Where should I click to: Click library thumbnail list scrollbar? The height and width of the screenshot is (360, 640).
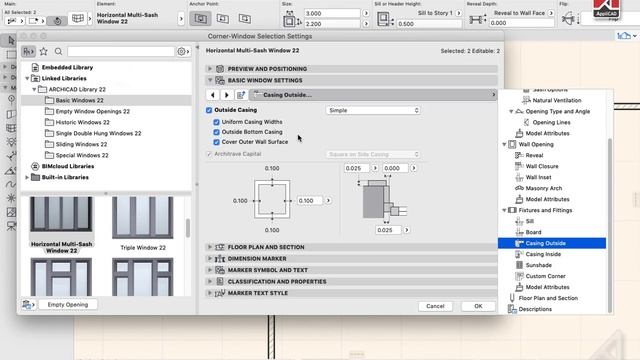[188, 228]
